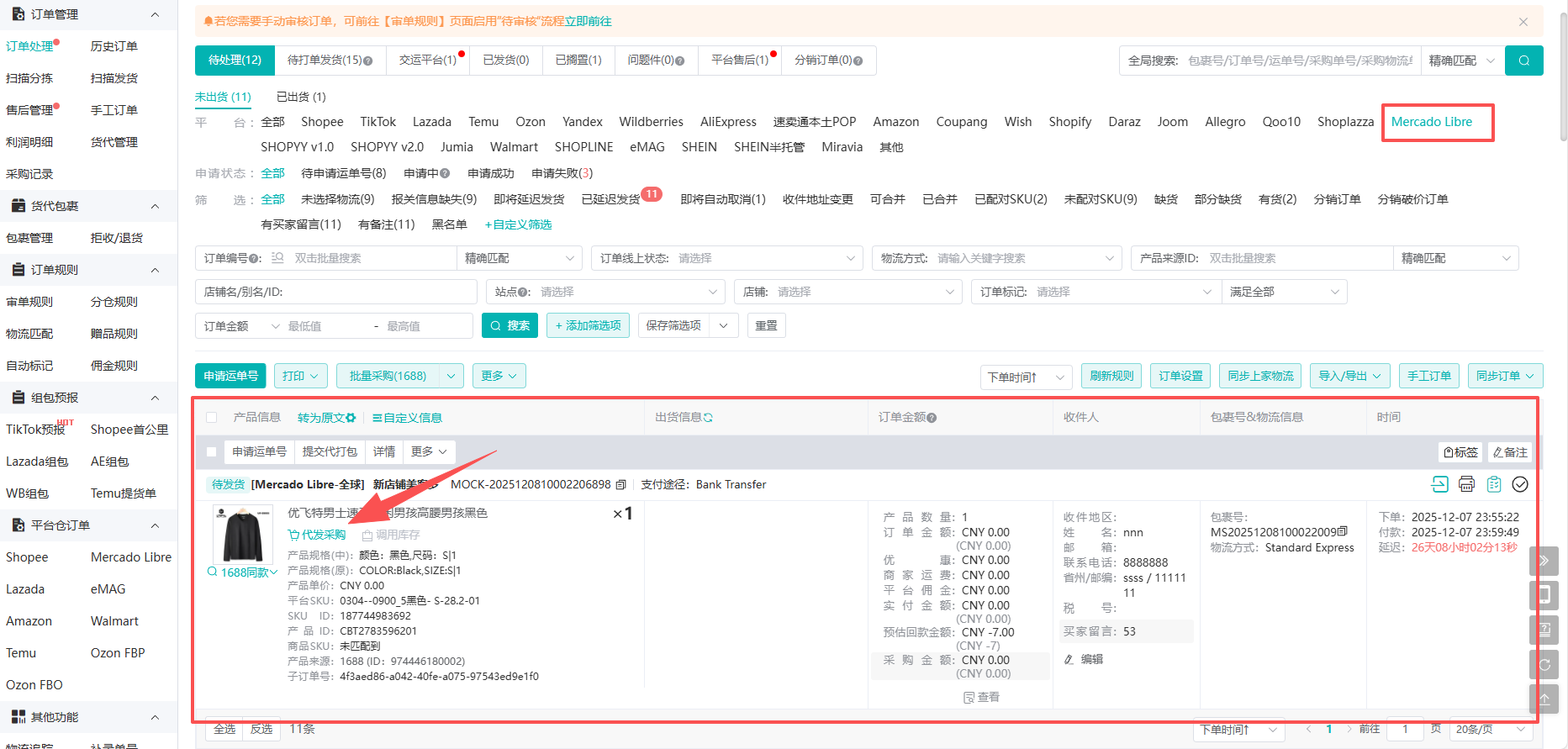Switch to the 已搁置(1) tab
This screenshot has height=749, width=1568.
(578, 61)
